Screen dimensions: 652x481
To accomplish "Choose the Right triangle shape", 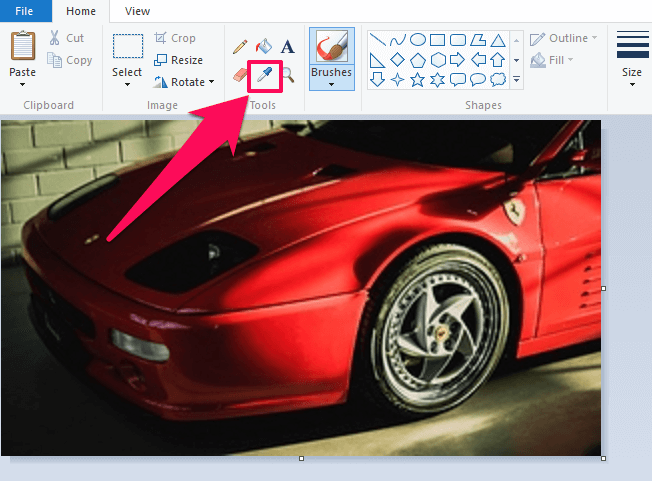I will click(377, 60).
